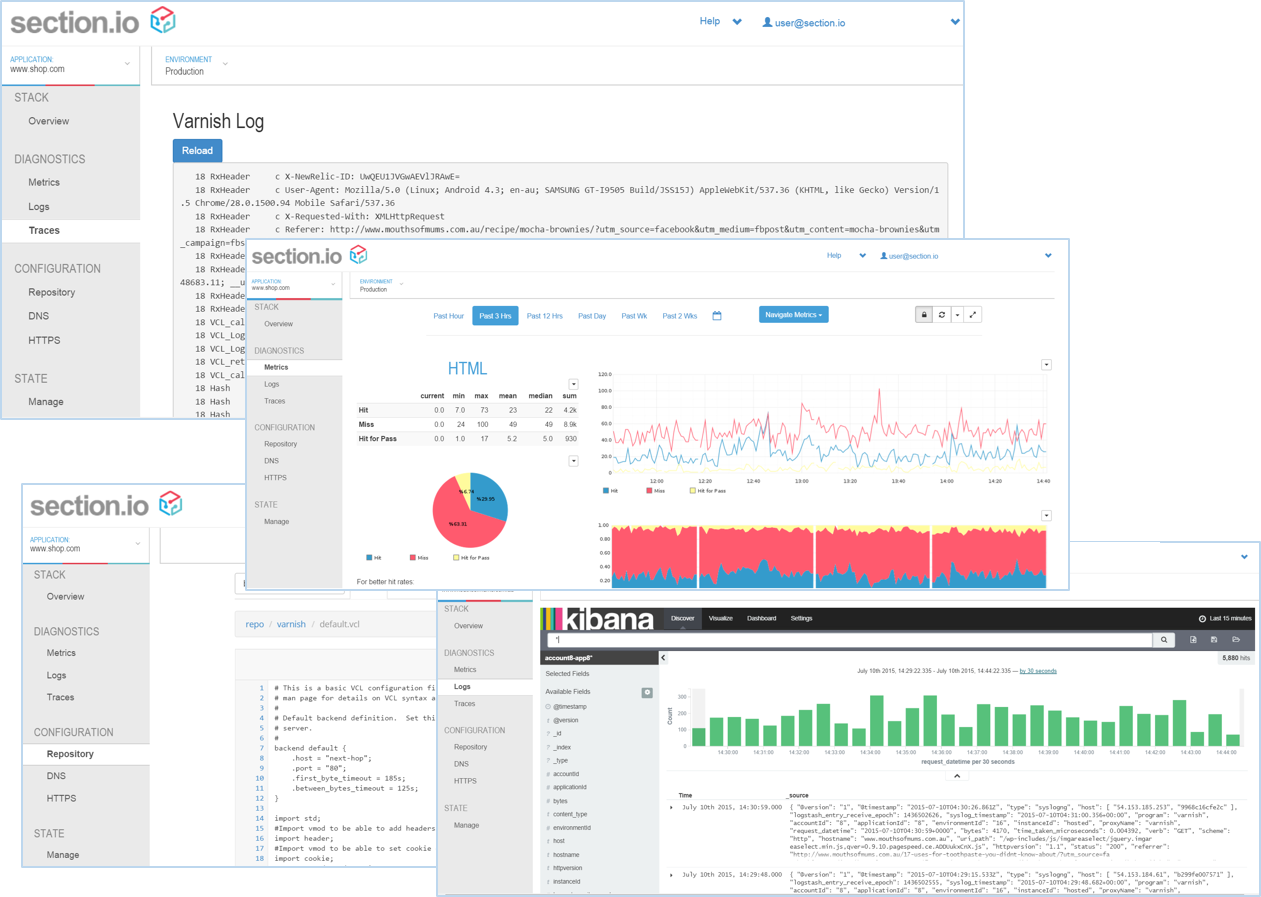Screen dimensions: 1261x897
Task: Open the HTML stats table options dropdown
Action: coord(573,384)
